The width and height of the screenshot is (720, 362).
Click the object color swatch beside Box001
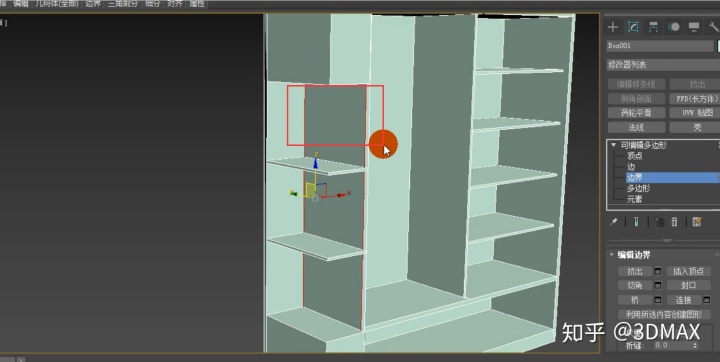tap(719, 46)
